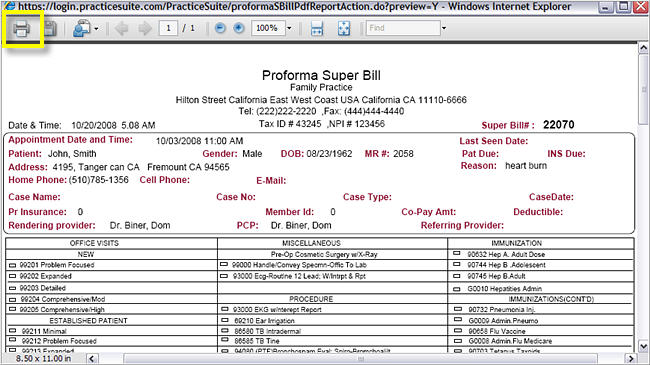The width and height of the screenshot is (650, 365).
Task: Check the 90732 Pneumonia Inj box
Action: pyautogui.click(x=458, y=309)
